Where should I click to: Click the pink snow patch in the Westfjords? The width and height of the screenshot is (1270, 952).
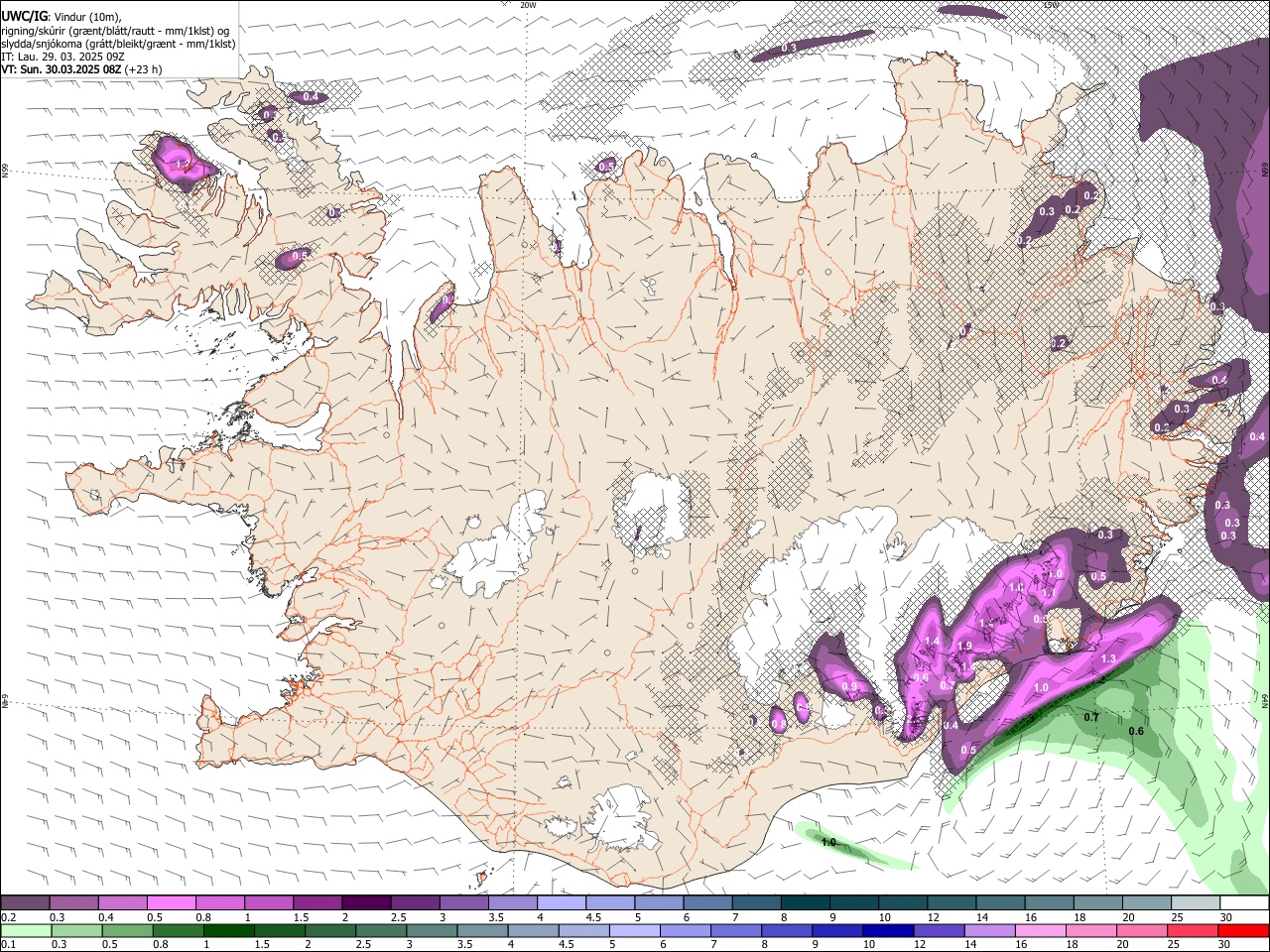[182, 163]
